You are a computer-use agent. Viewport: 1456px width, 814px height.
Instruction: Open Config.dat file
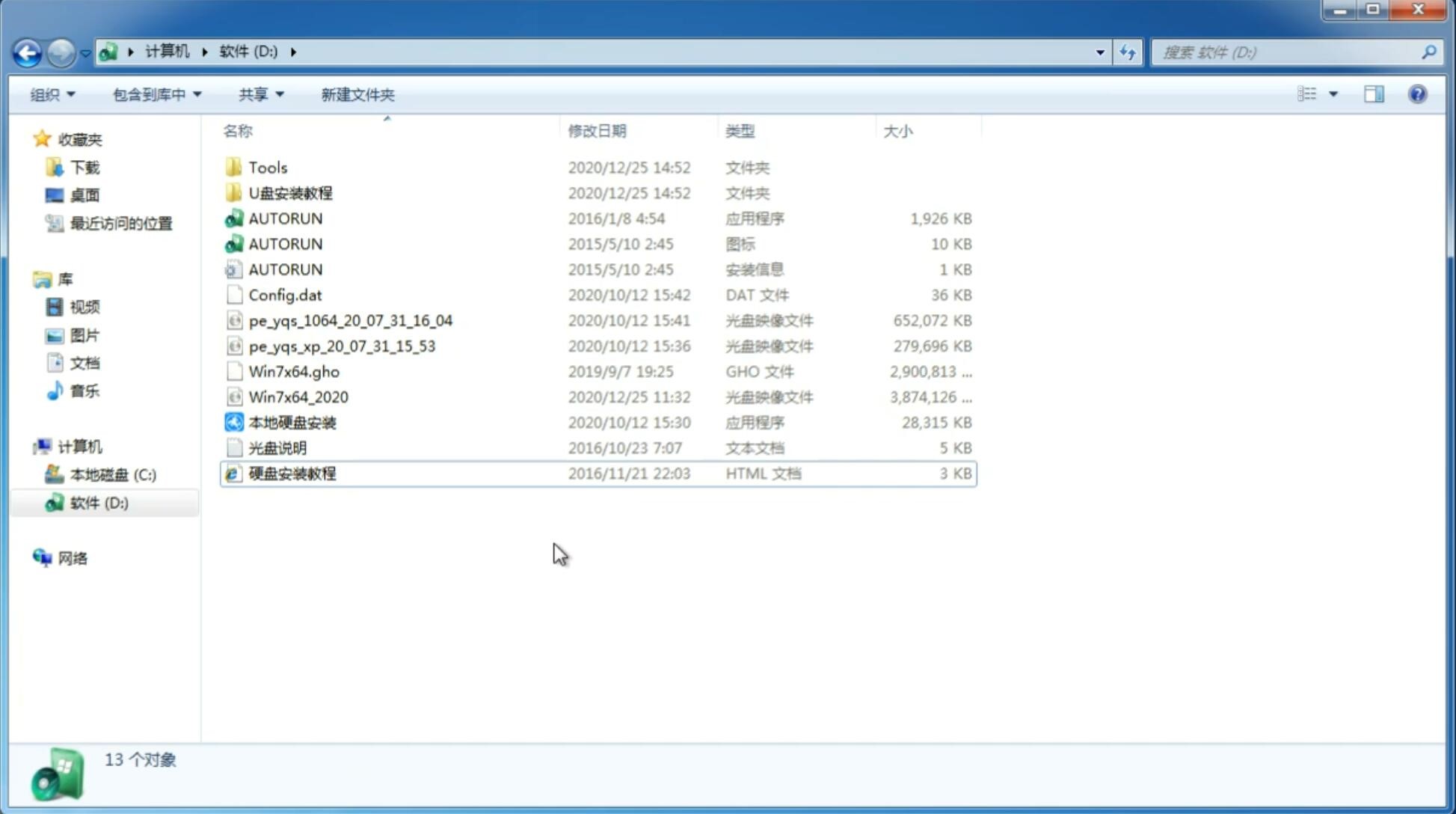click(285, 294)
